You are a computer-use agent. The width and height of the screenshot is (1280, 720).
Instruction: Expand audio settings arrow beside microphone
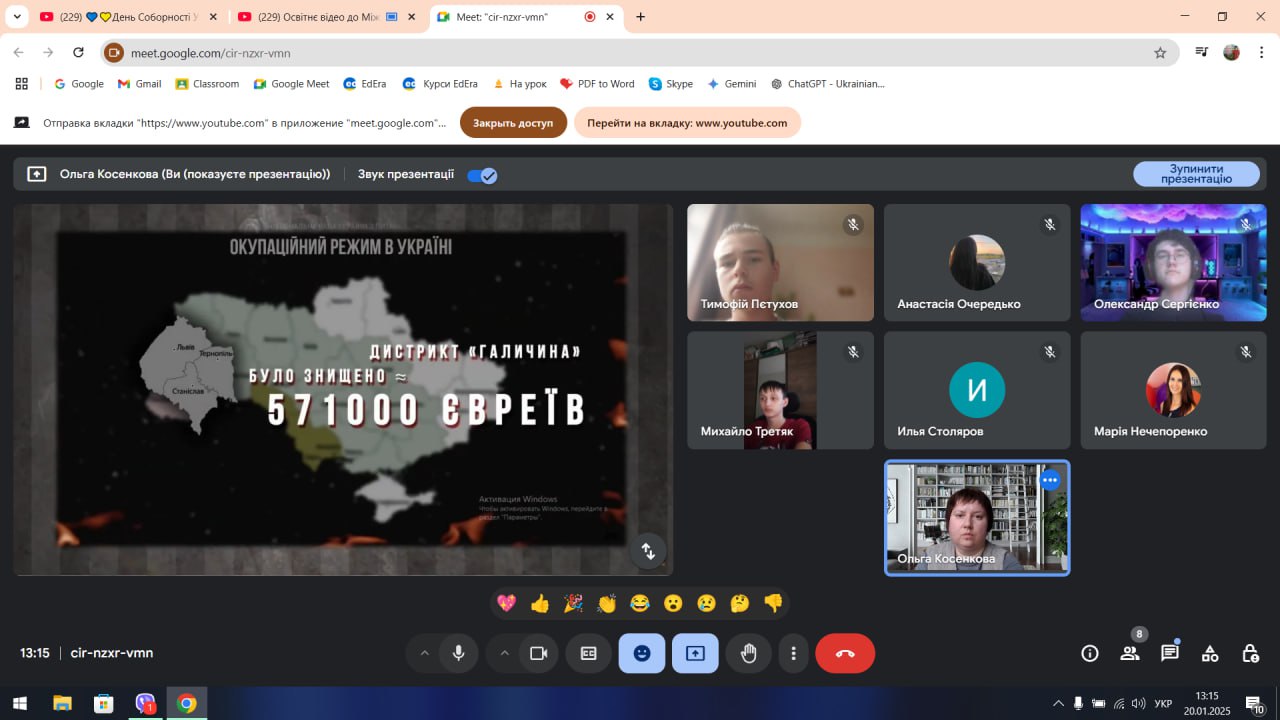(x=424, y=653)
